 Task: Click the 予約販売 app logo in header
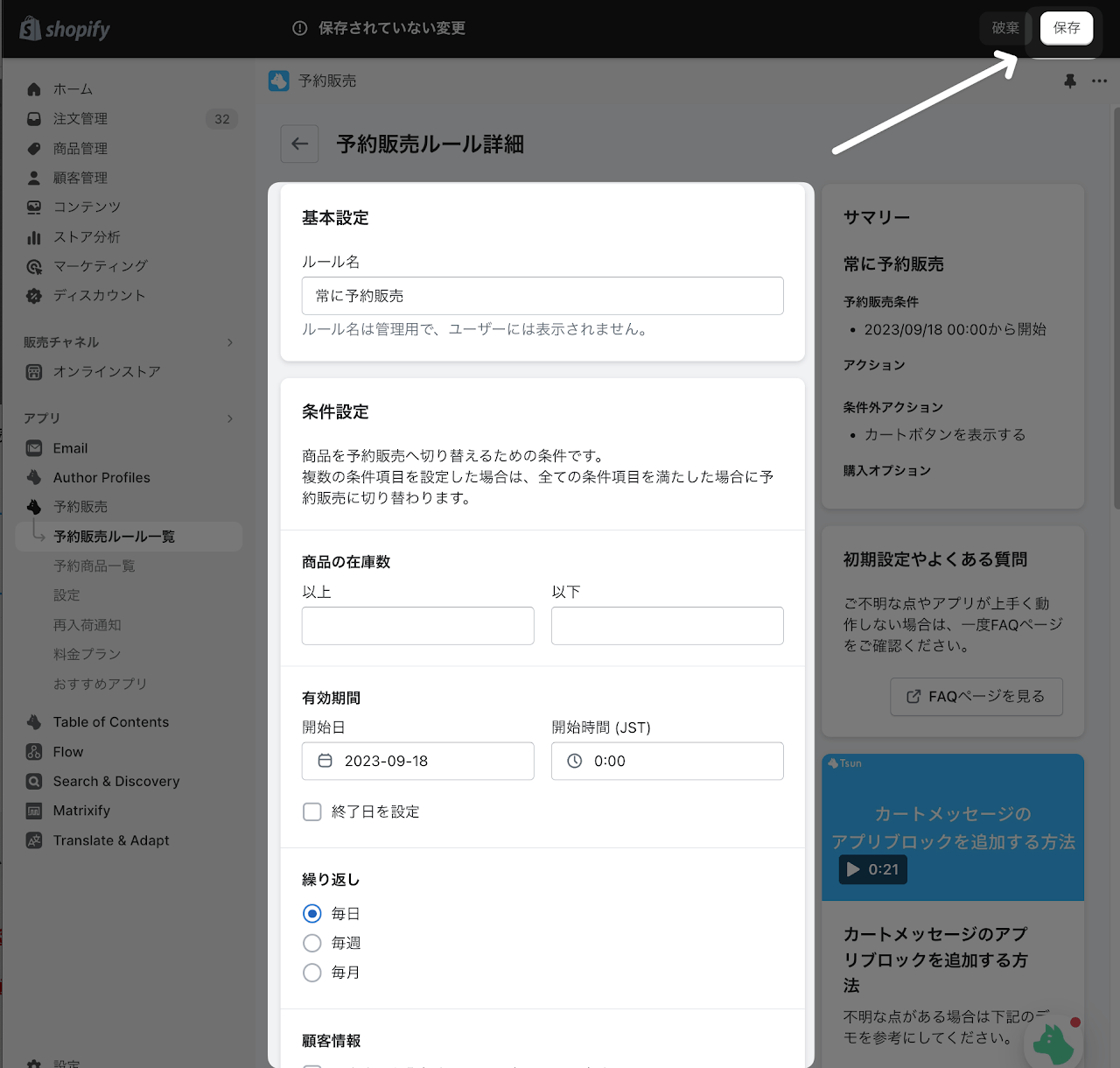pyautogui.click(x=278, y=81)
